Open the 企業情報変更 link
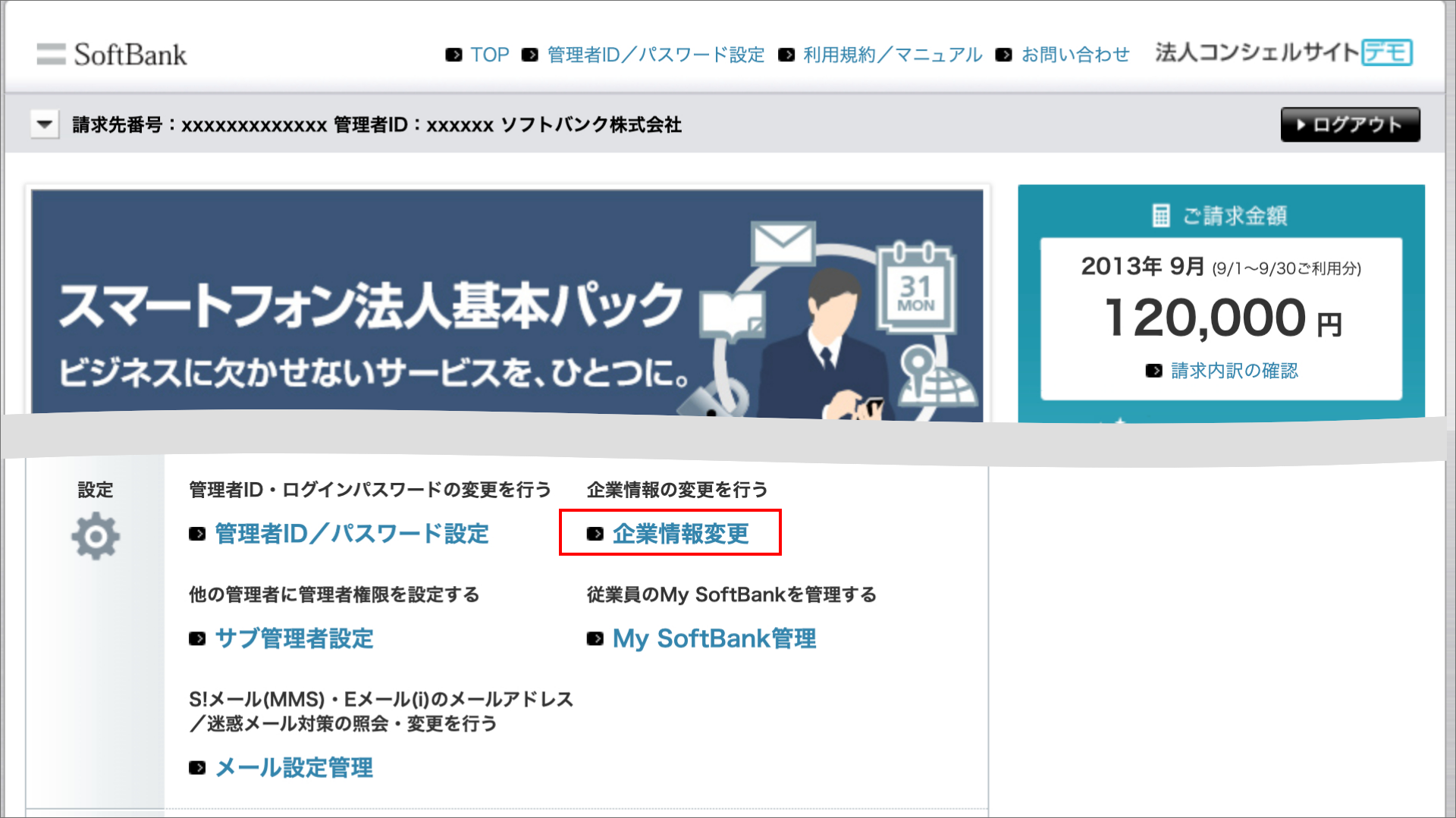The width and height of the screenshot is (1456, 818). tap(680, 534)
